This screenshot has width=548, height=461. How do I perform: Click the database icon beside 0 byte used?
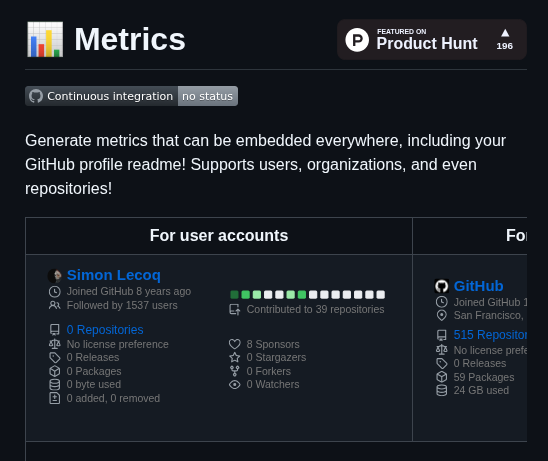pyautogui.click(x=55, y=384)
